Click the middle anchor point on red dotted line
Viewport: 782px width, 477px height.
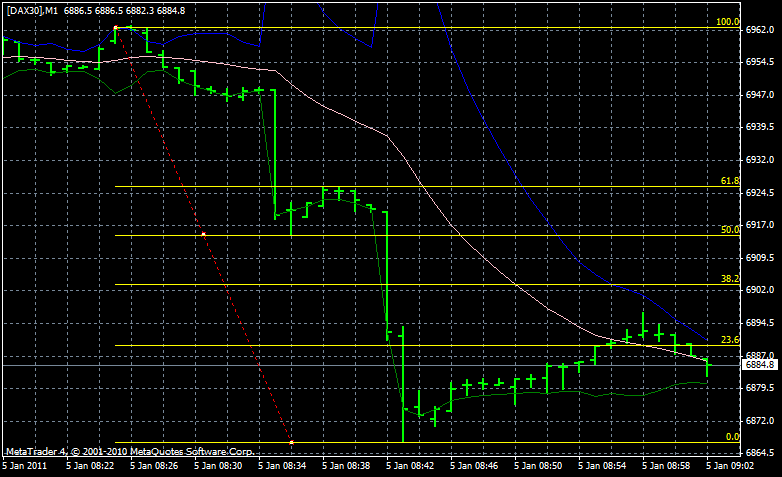[x=203, y=235]
